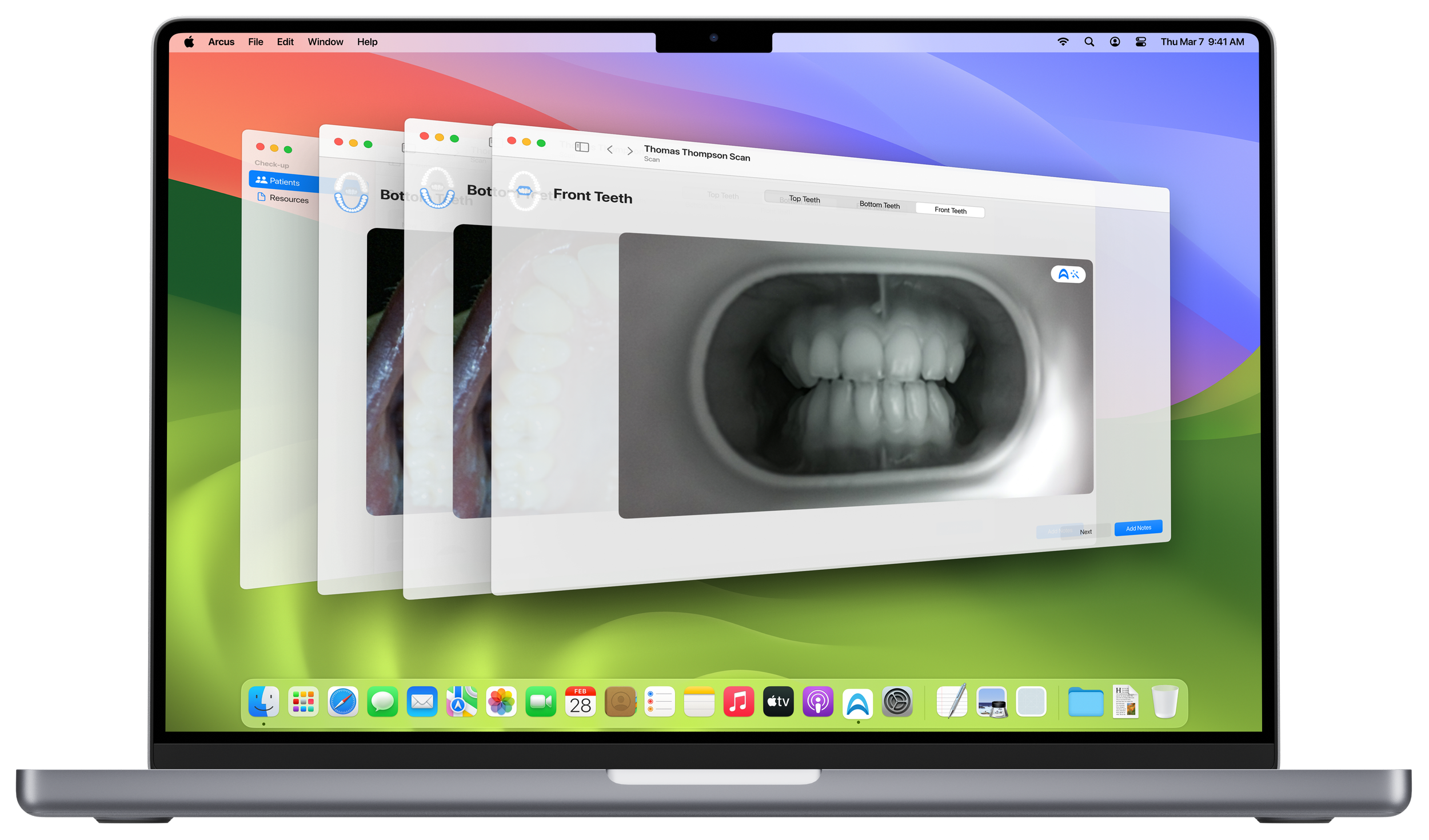This screenshot has height=840, width=1429.
Task: Select the Top Teeth segment
Action: tap(804, 199)
